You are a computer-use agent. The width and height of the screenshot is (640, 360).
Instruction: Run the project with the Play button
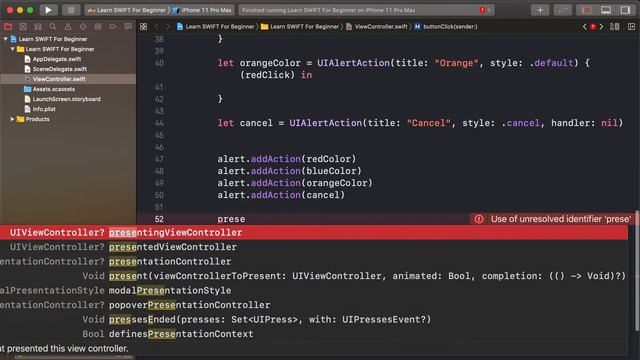pos(48,10)
